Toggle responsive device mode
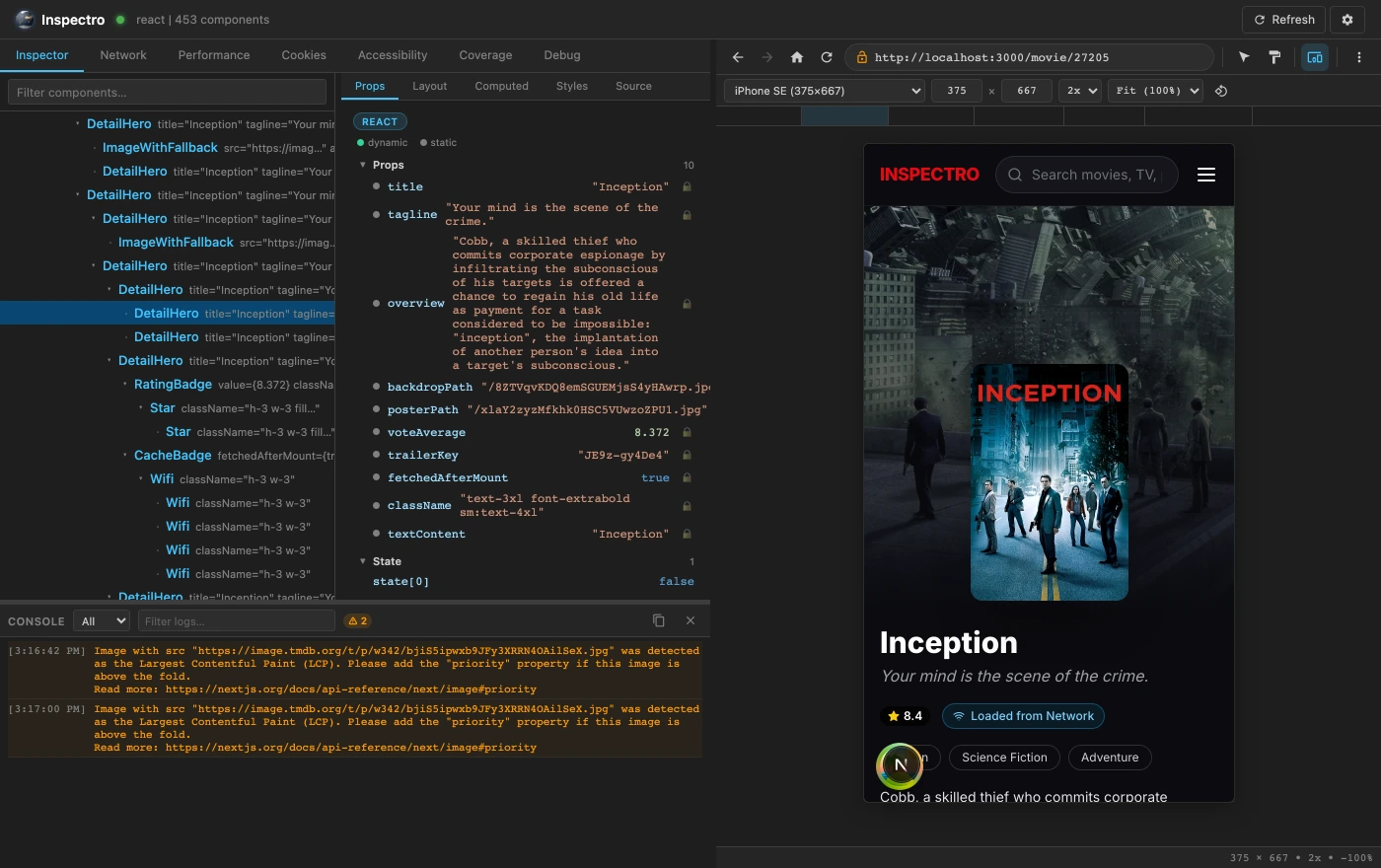The width and height of the screenshot is (1381, 868). click(x=1315, y=57)
